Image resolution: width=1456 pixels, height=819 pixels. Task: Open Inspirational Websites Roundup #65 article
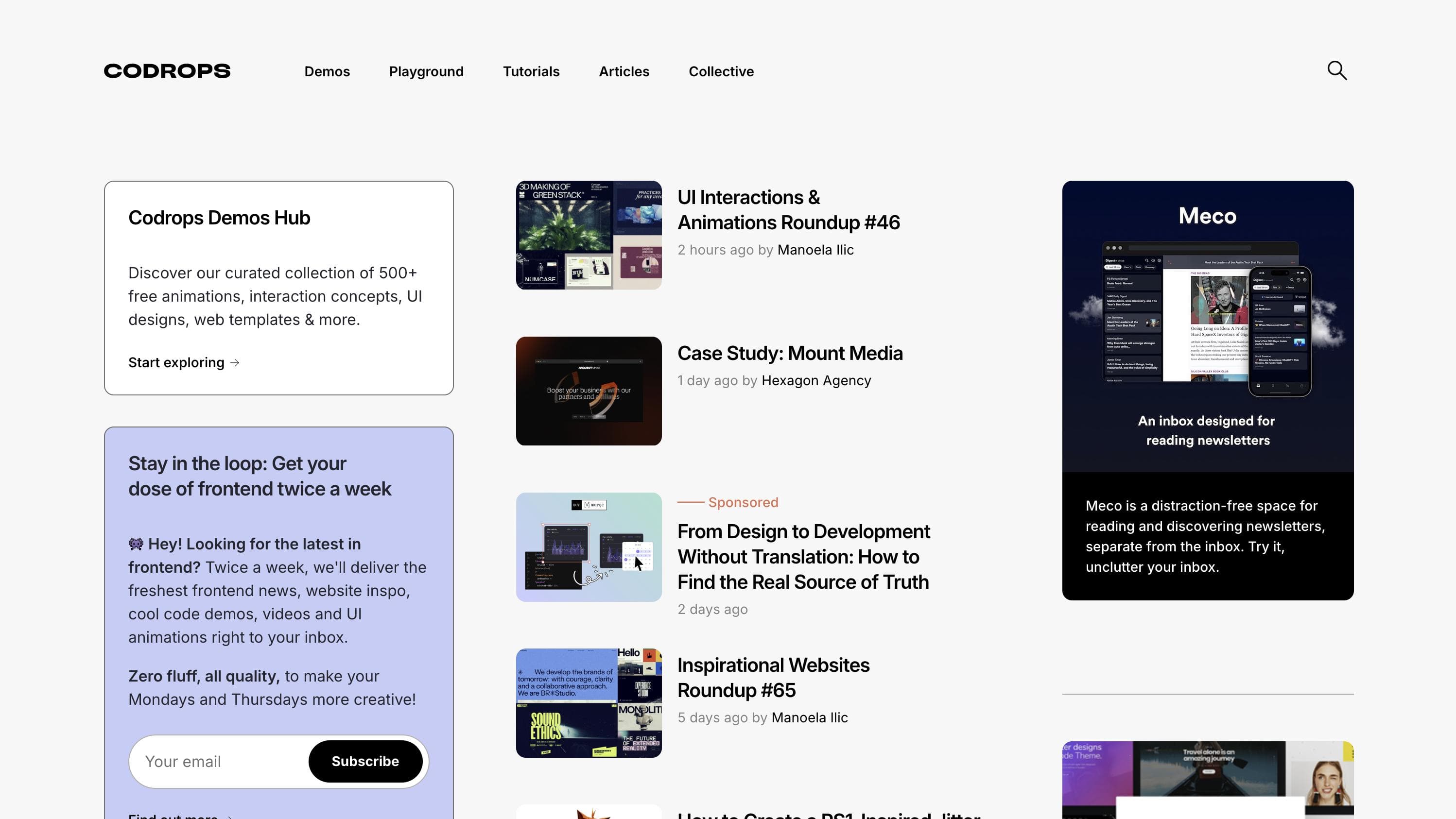tap(773, 677)
